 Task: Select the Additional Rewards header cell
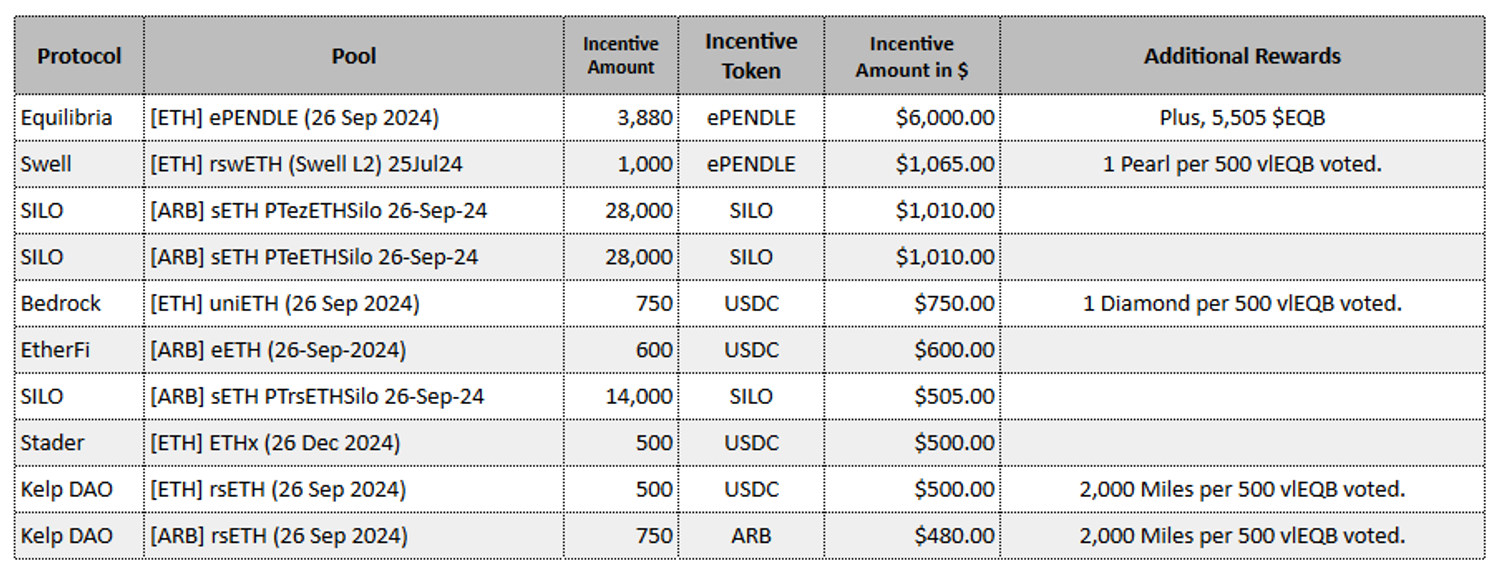(x=1242, y=56)
